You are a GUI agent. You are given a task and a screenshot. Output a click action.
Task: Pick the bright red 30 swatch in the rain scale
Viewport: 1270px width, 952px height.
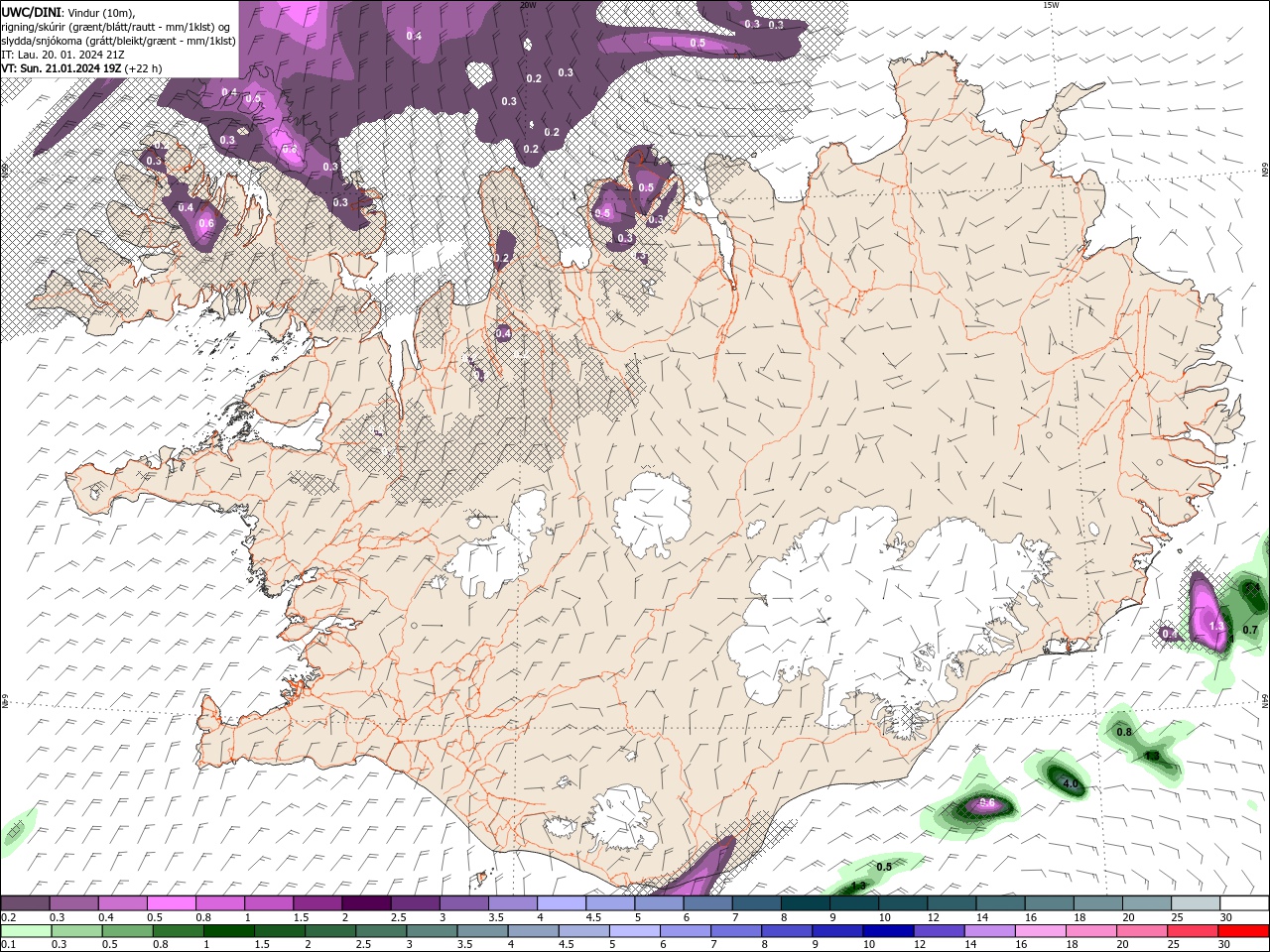tap(1242, 931)
